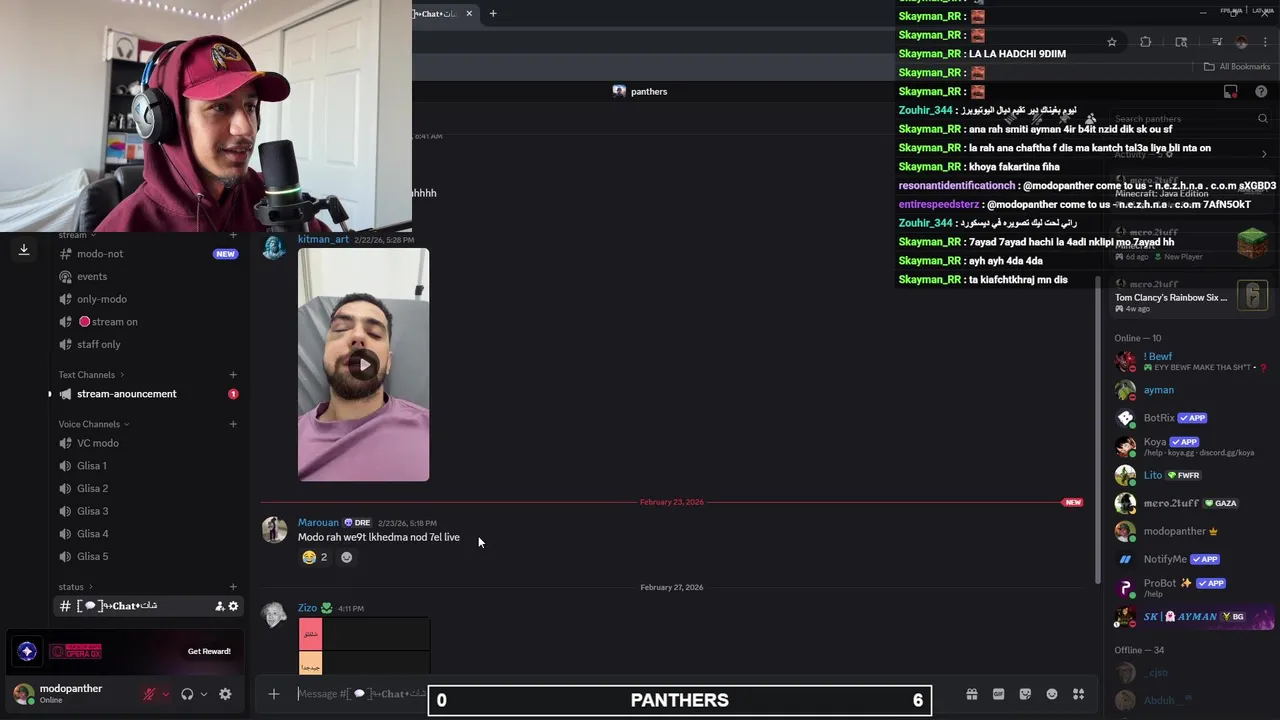Open Marouan's profile from username
The width and height of the screenshot is (1280, 720).
pos(318,523)
